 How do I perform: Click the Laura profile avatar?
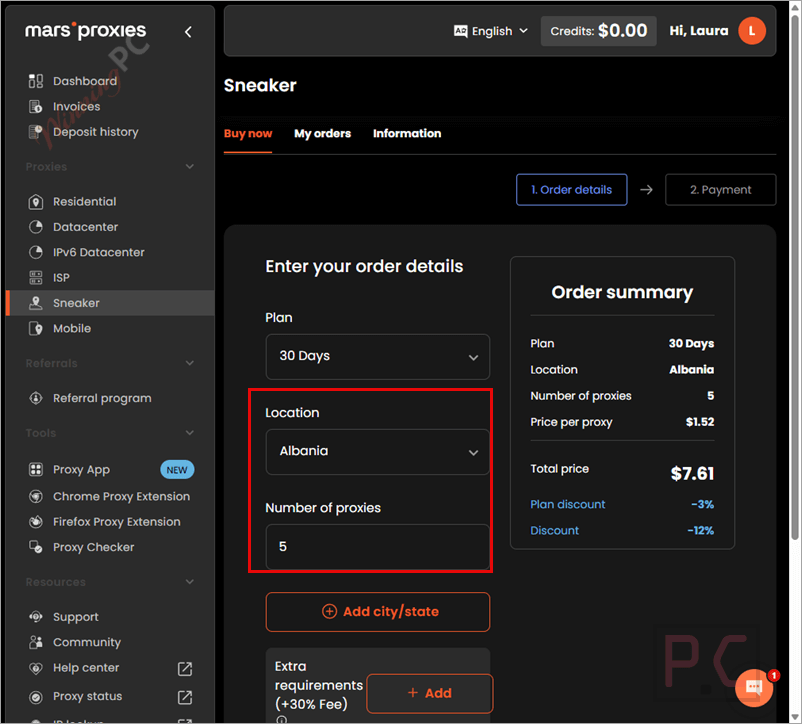pos(752,31)
